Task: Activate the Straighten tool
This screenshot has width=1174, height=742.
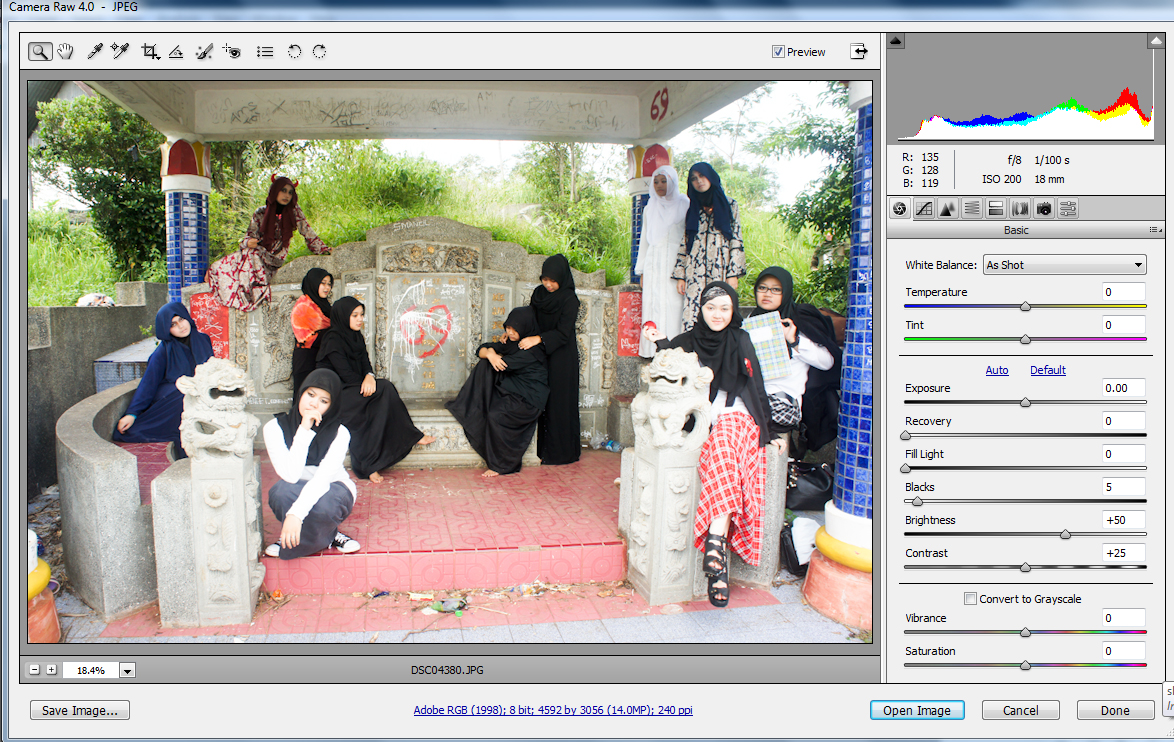Action: coord(176,51)
